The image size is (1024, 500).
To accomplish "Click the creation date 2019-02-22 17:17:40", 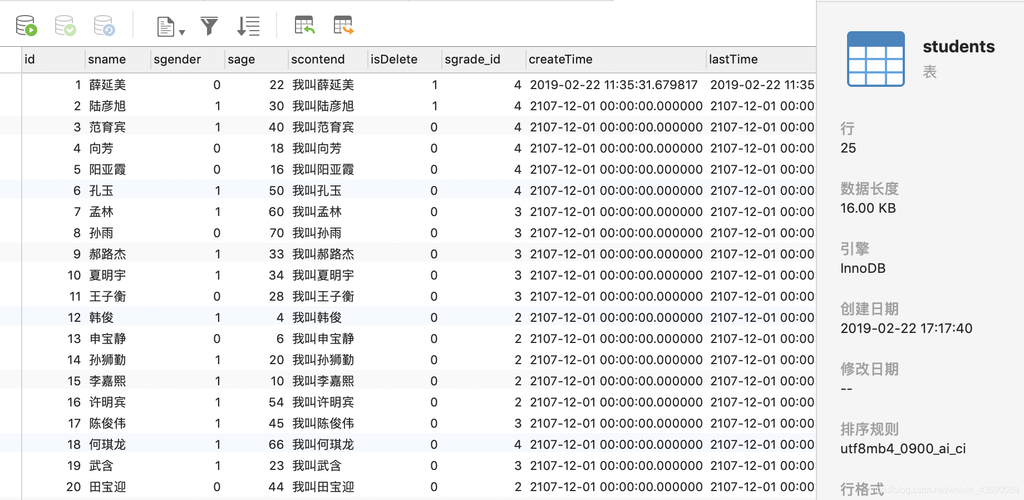I will [x=906, y=328].
